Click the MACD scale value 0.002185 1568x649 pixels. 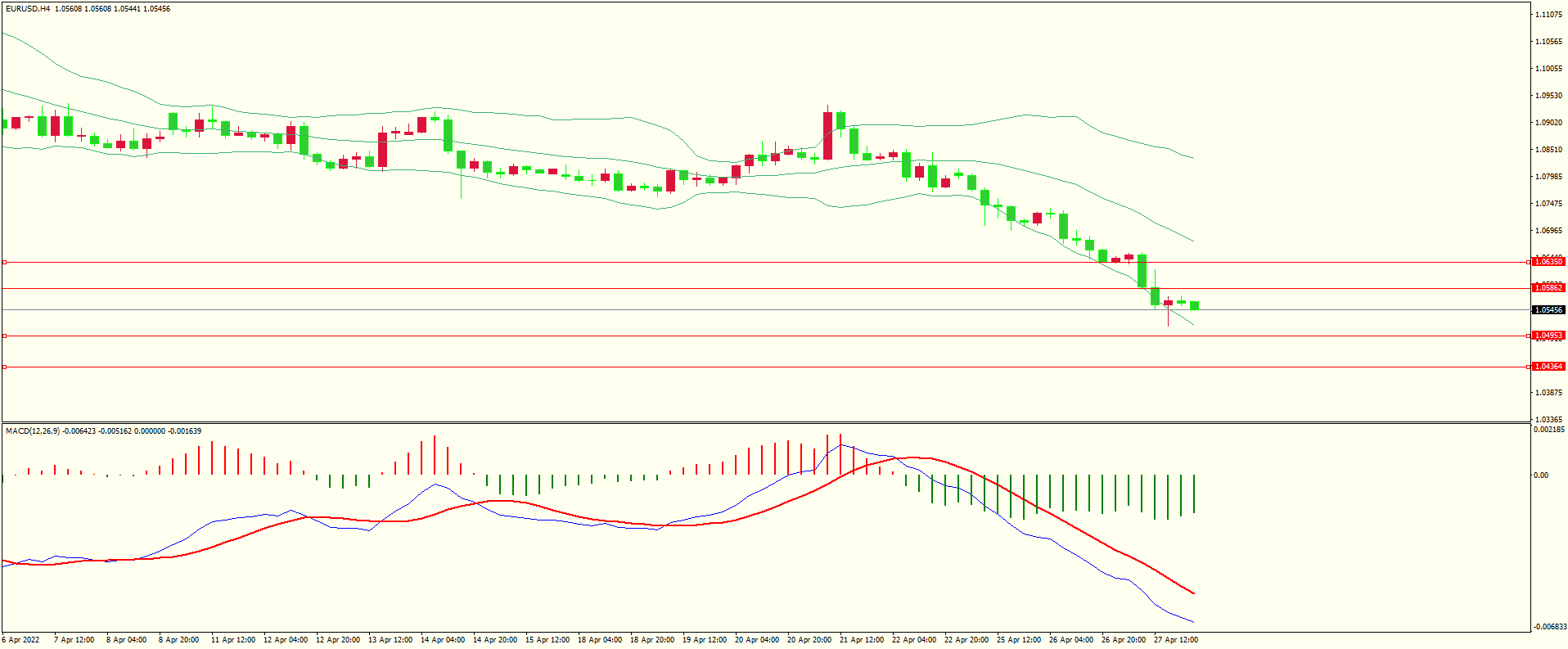(1549, 430)
